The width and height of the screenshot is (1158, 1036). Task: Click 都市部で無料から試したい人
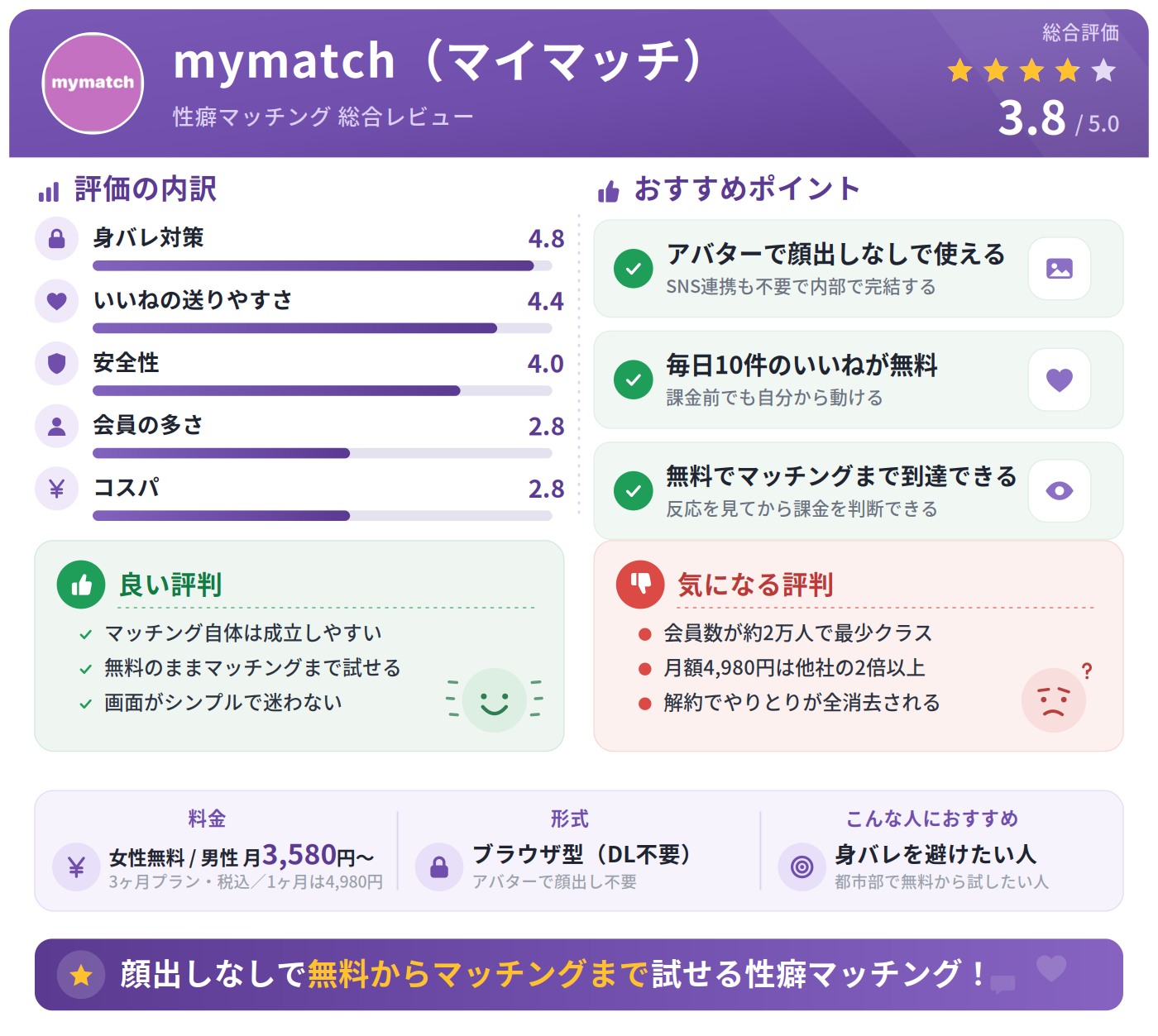pos(941,882)
